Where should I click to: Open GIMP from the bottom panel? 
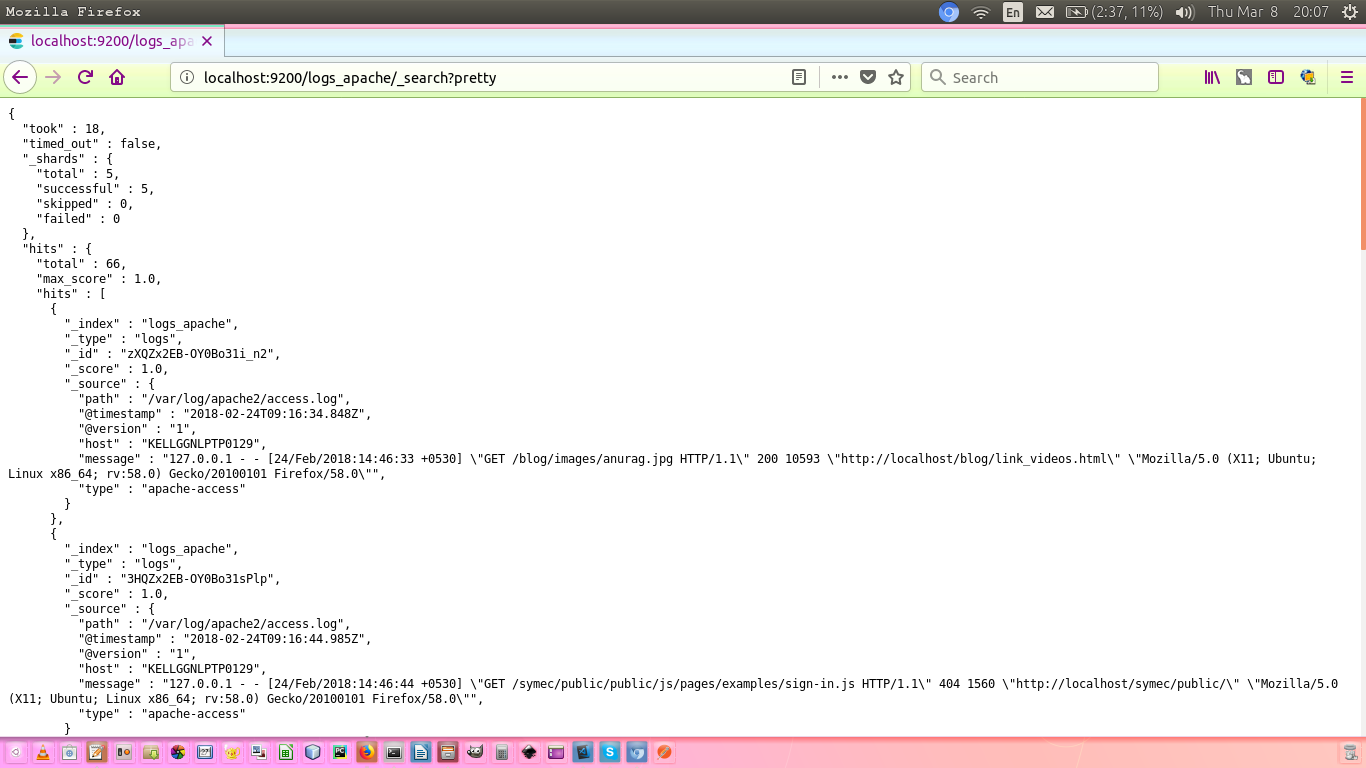click(x=475, y=752)
